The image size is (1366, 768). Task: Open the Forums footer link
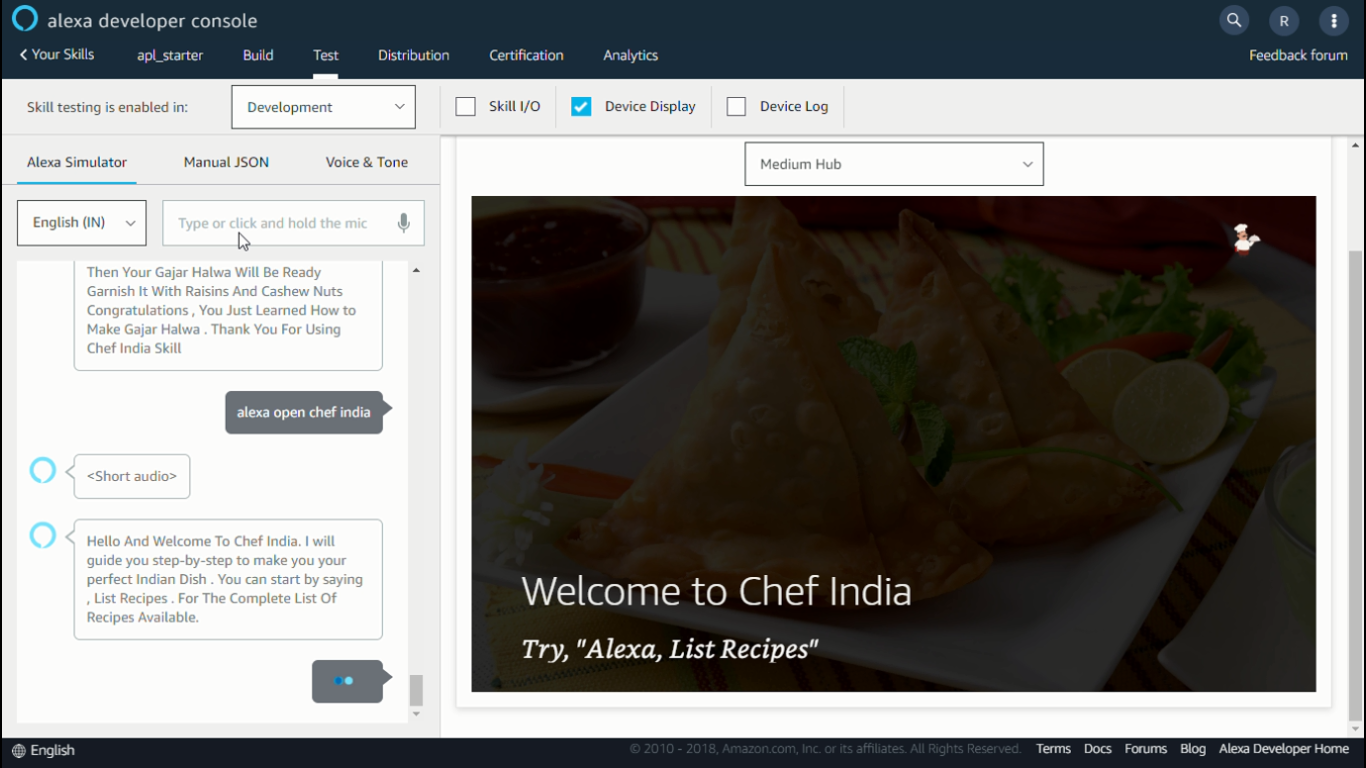pyautogui.click(x=1145, y=749)
